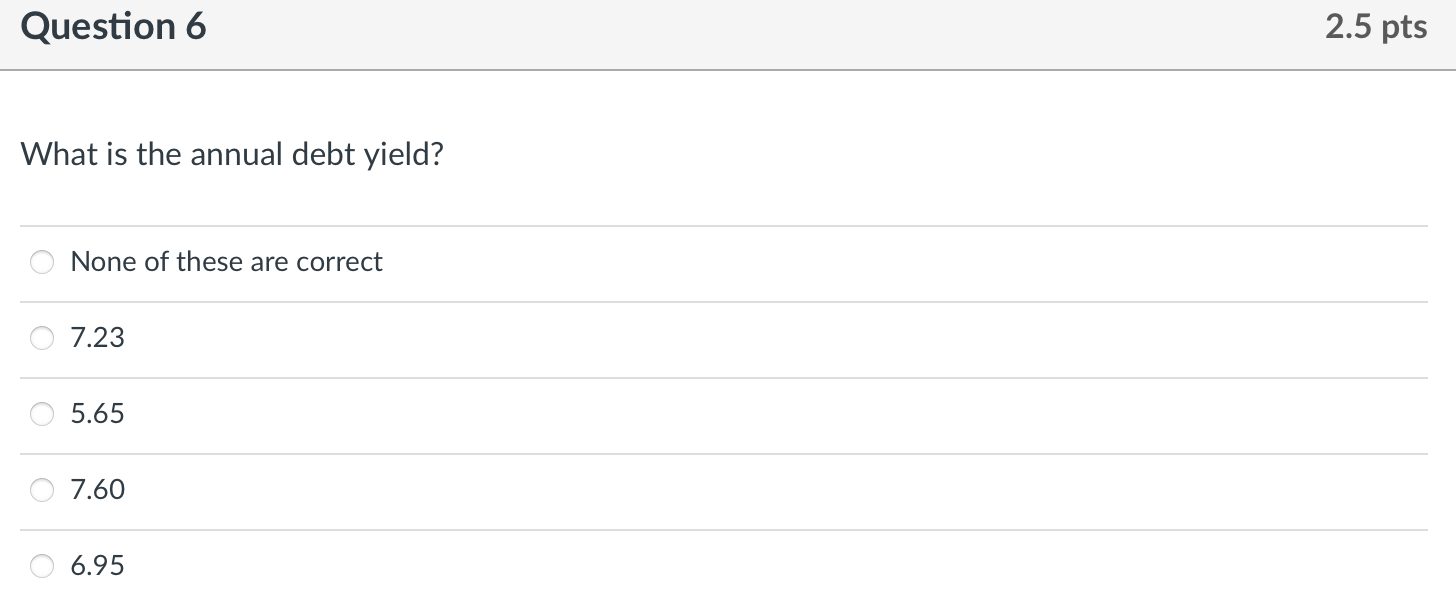Viewport: 1456px width, 606px height.
Task: Click the 6.95 answer label text
Action: pyautogui.click(x=98, y=566)
